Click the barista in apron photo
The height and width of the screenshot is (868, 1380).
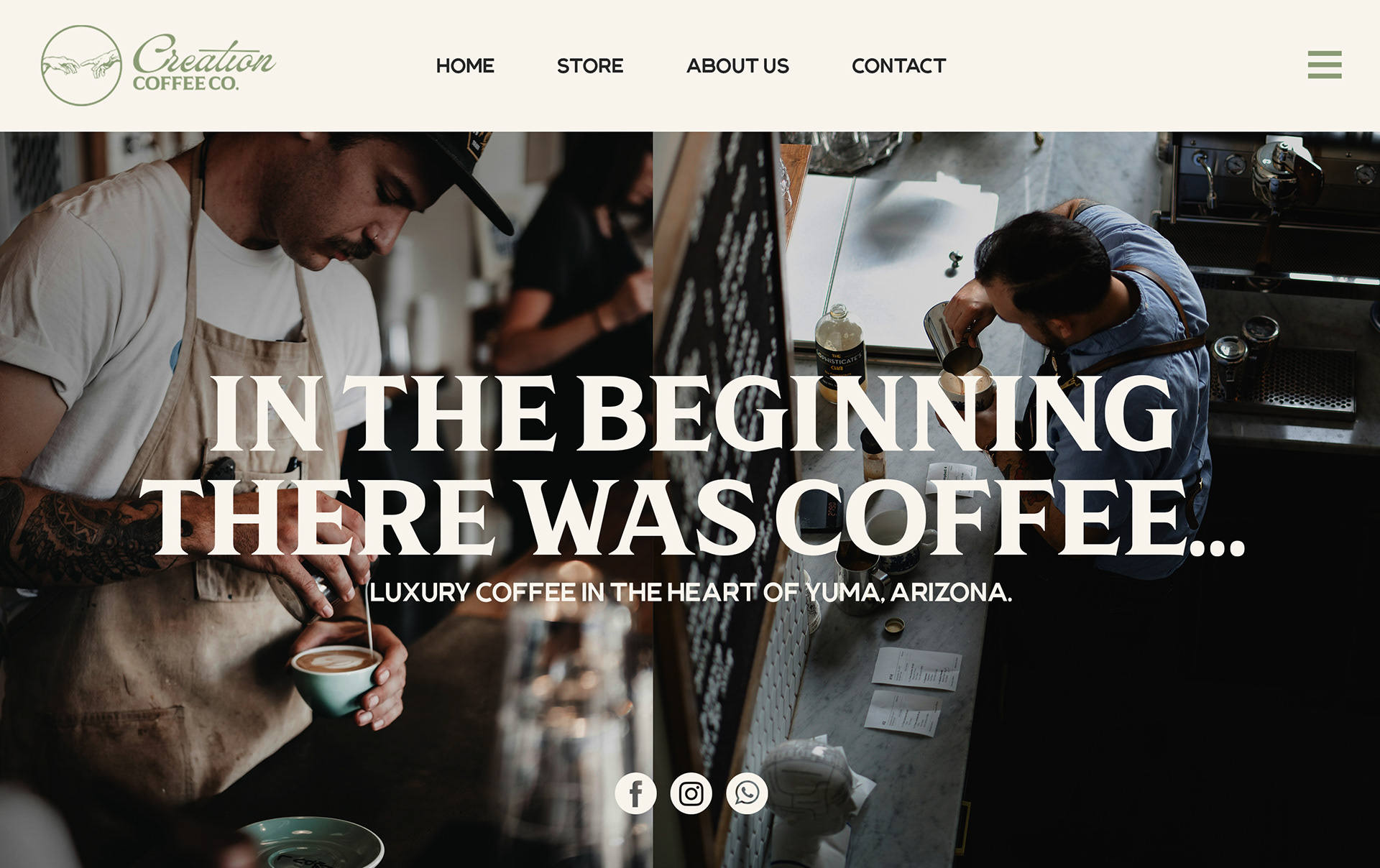point(326,499)
